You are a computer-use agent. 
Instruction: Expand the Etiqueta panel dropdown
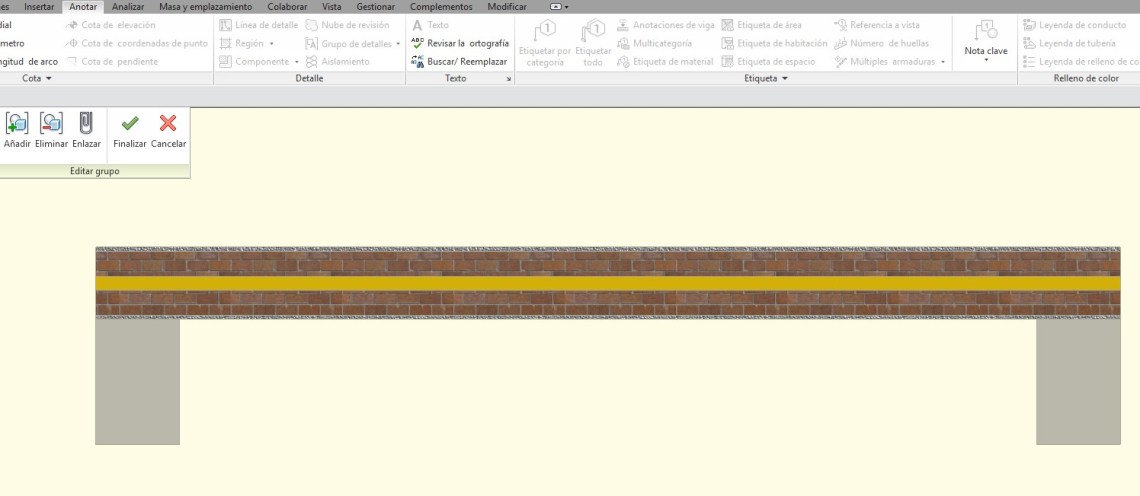coord(766,78)
